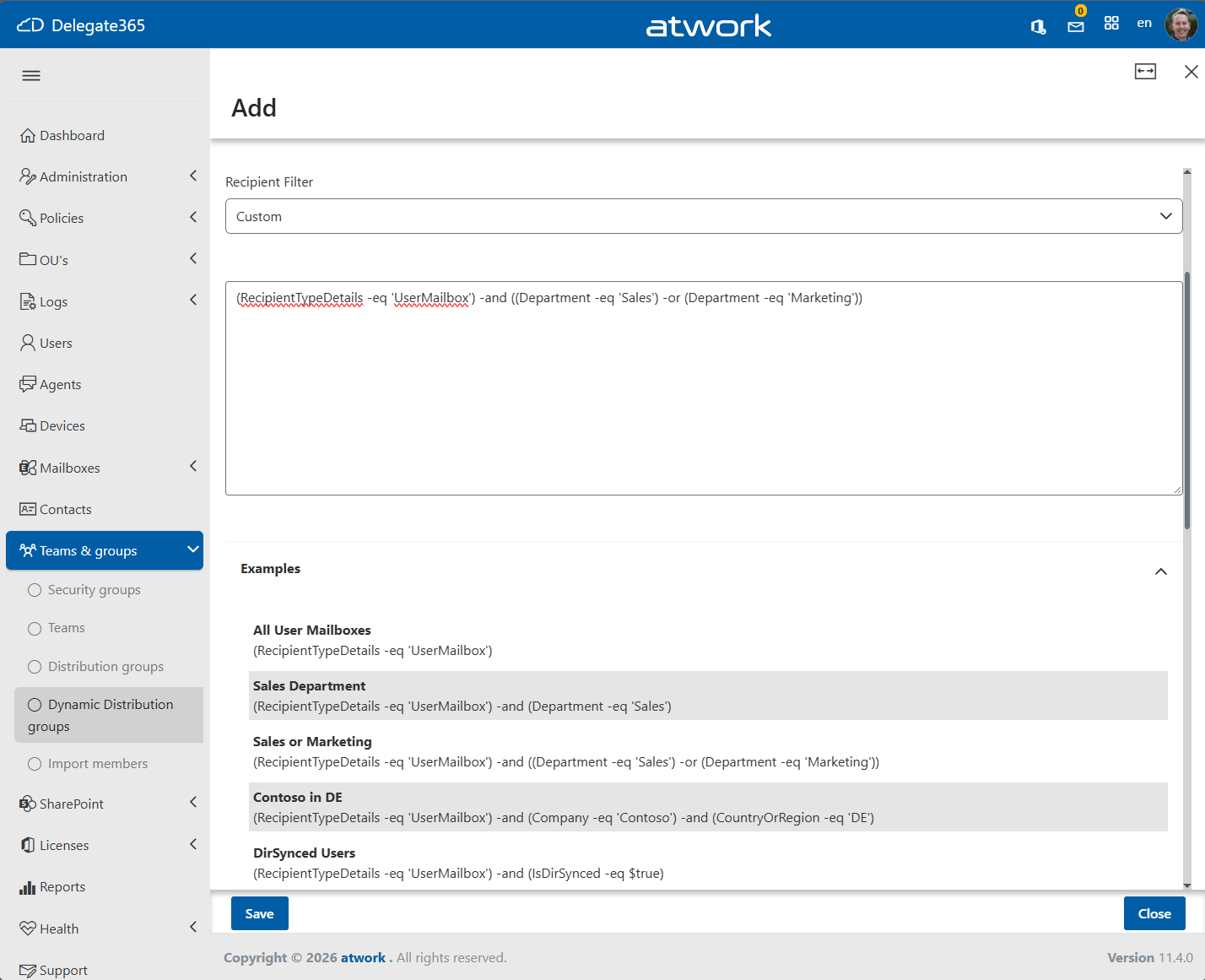Open the user profile avatar
This screenshot has width=1205, height=980.
point(1181,24)
